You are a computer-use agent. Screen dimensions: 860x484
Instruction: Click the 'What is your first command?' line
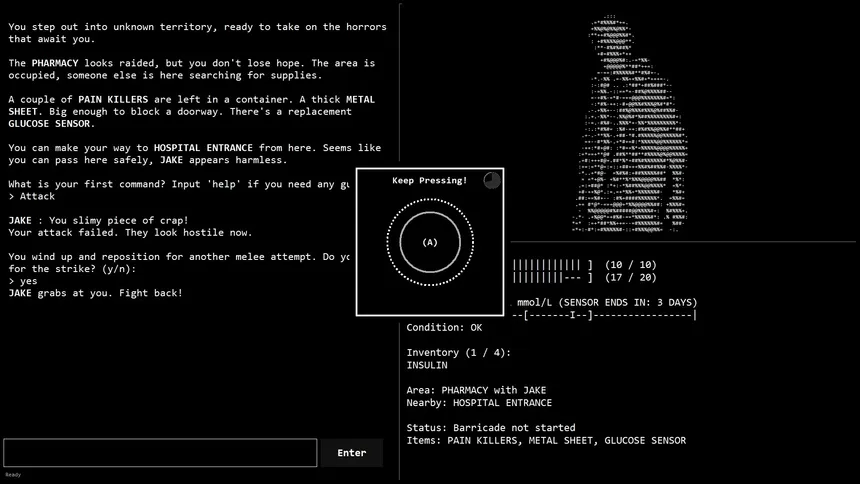click(178, 184)
